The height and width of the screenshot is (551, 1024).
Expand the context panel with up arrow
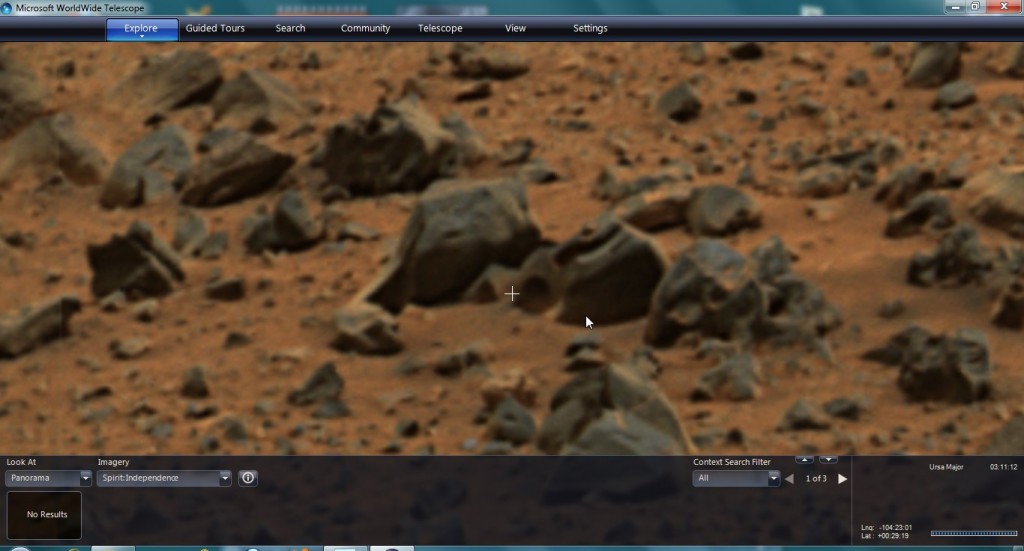click(x=804, y=460)
